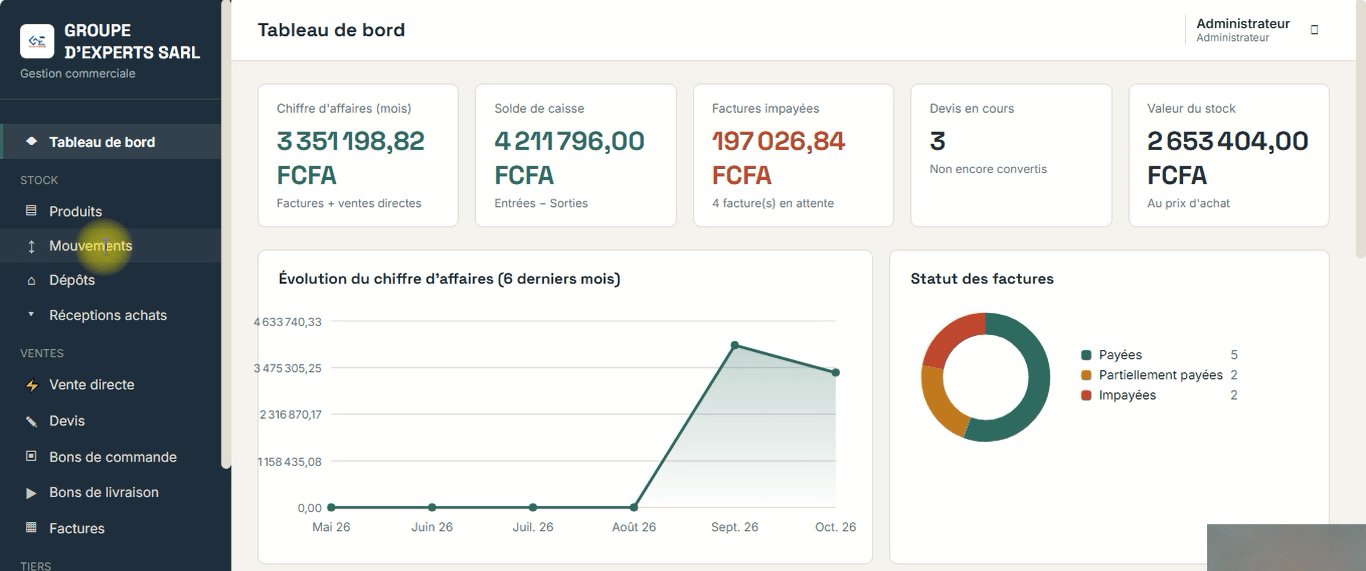The height and width of the screenshot is (571, 1366).
Task: Click the 4 633 740,33 axis label
Action: (x=288, y=322)
